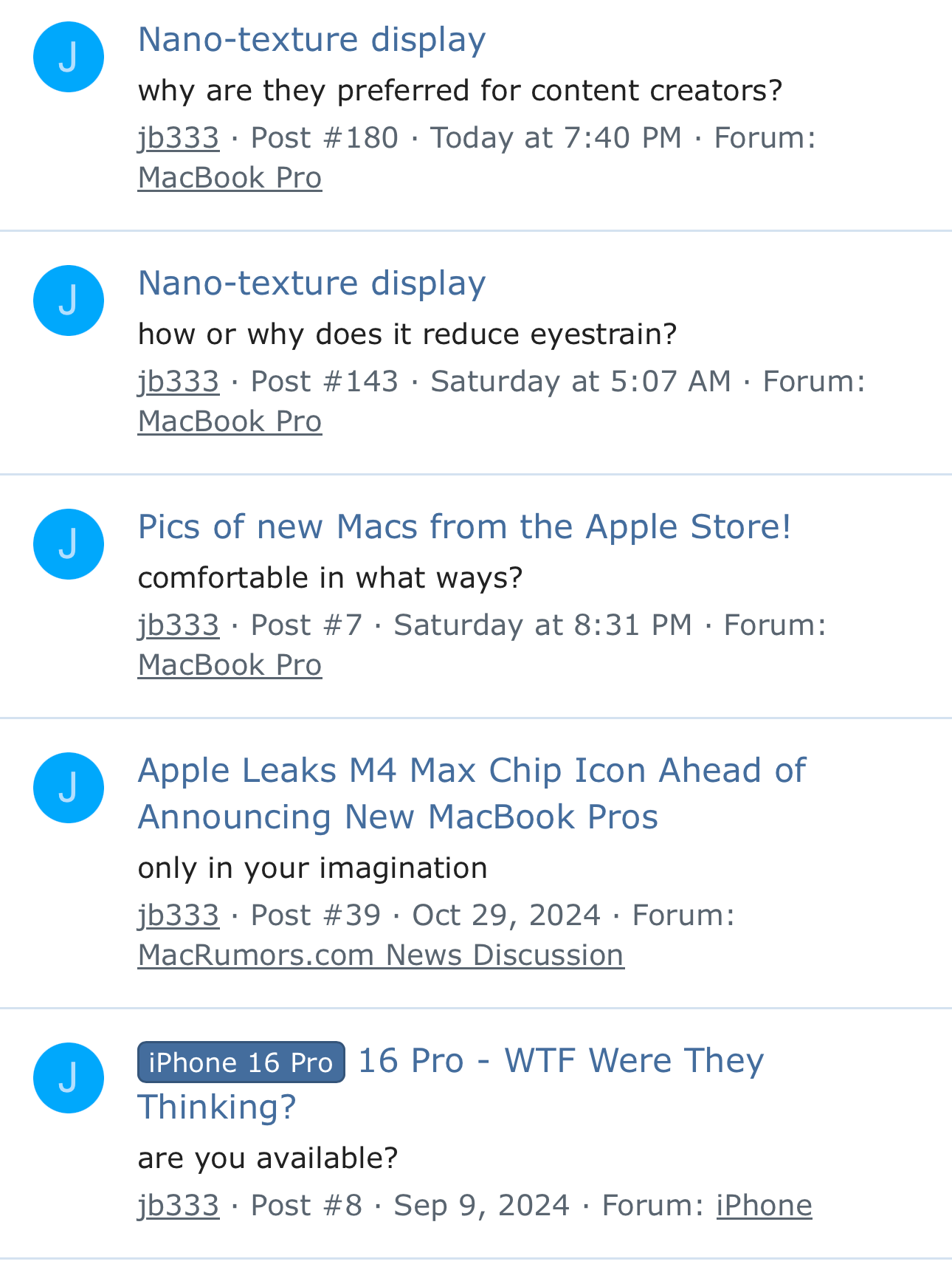Click jb333 username on Post #143
Viewport: 952px width, 1281px height.
point(179,382)
